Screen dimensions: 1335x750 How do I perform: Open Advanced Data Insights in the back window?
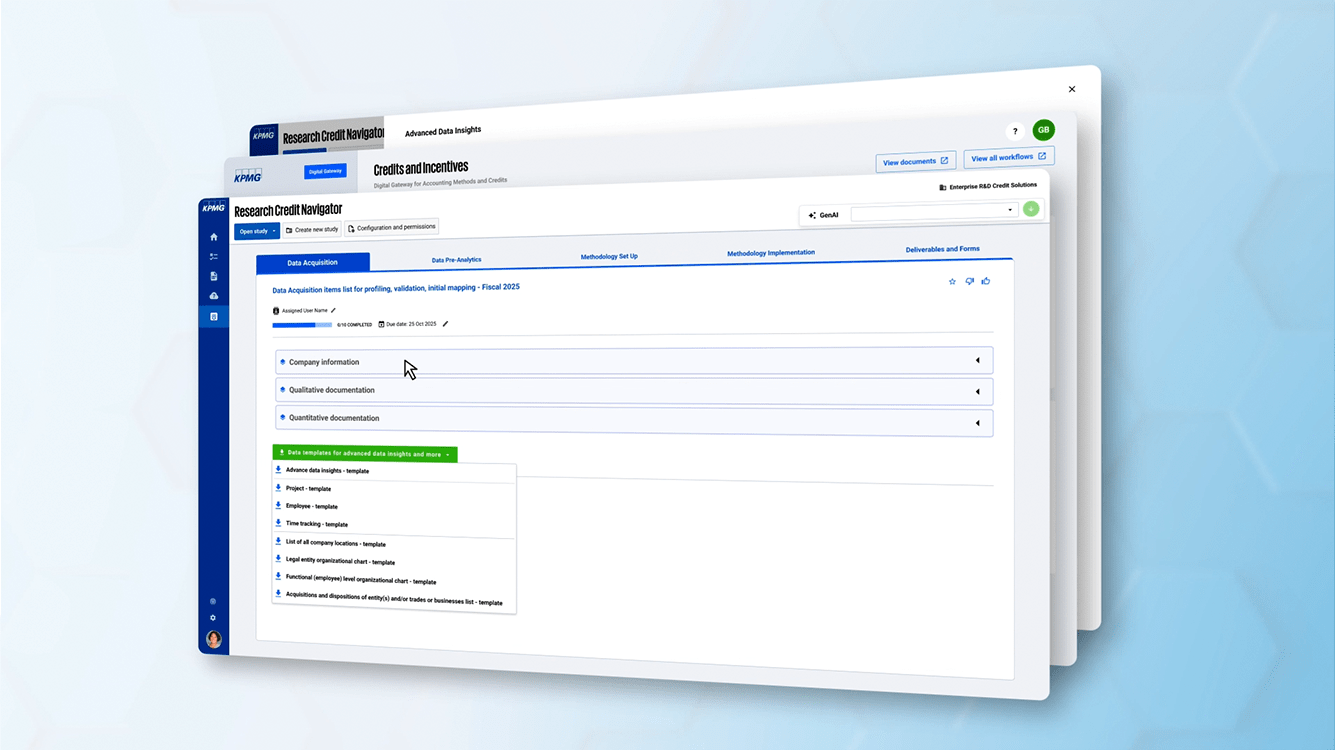[x=443, y=131]
